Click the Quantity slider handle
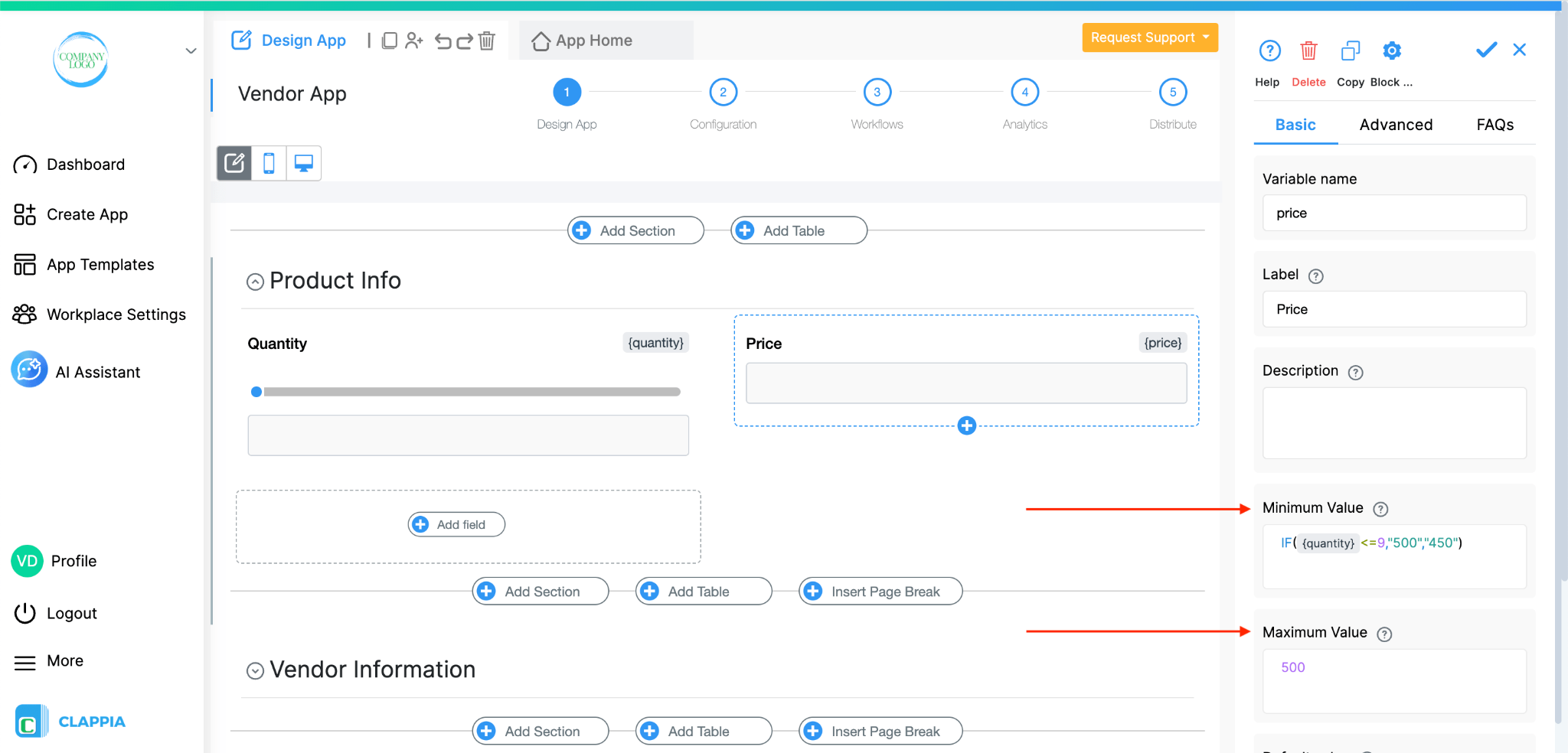Viewport: 1568px width, 753px height. [x=256, y=392]
